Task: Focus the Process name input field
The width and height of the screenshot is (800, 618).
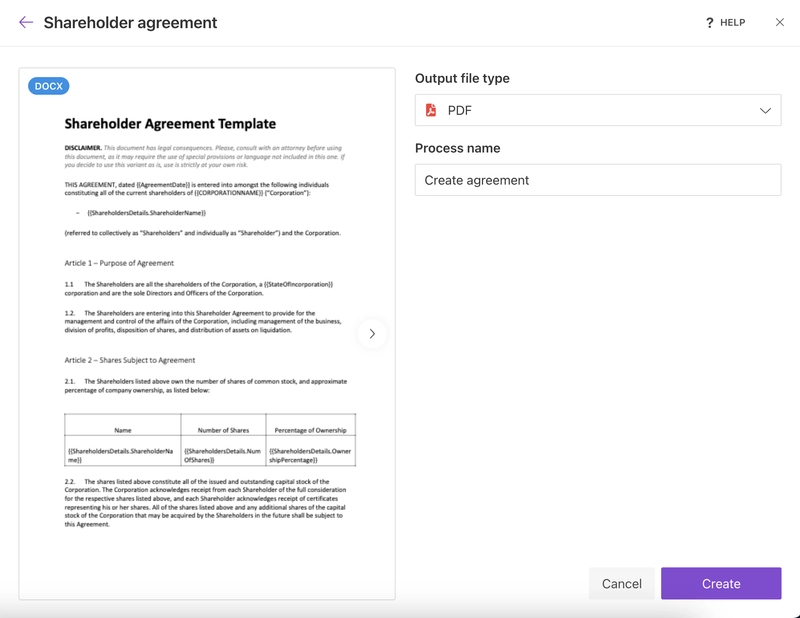Action: [598, 180]
